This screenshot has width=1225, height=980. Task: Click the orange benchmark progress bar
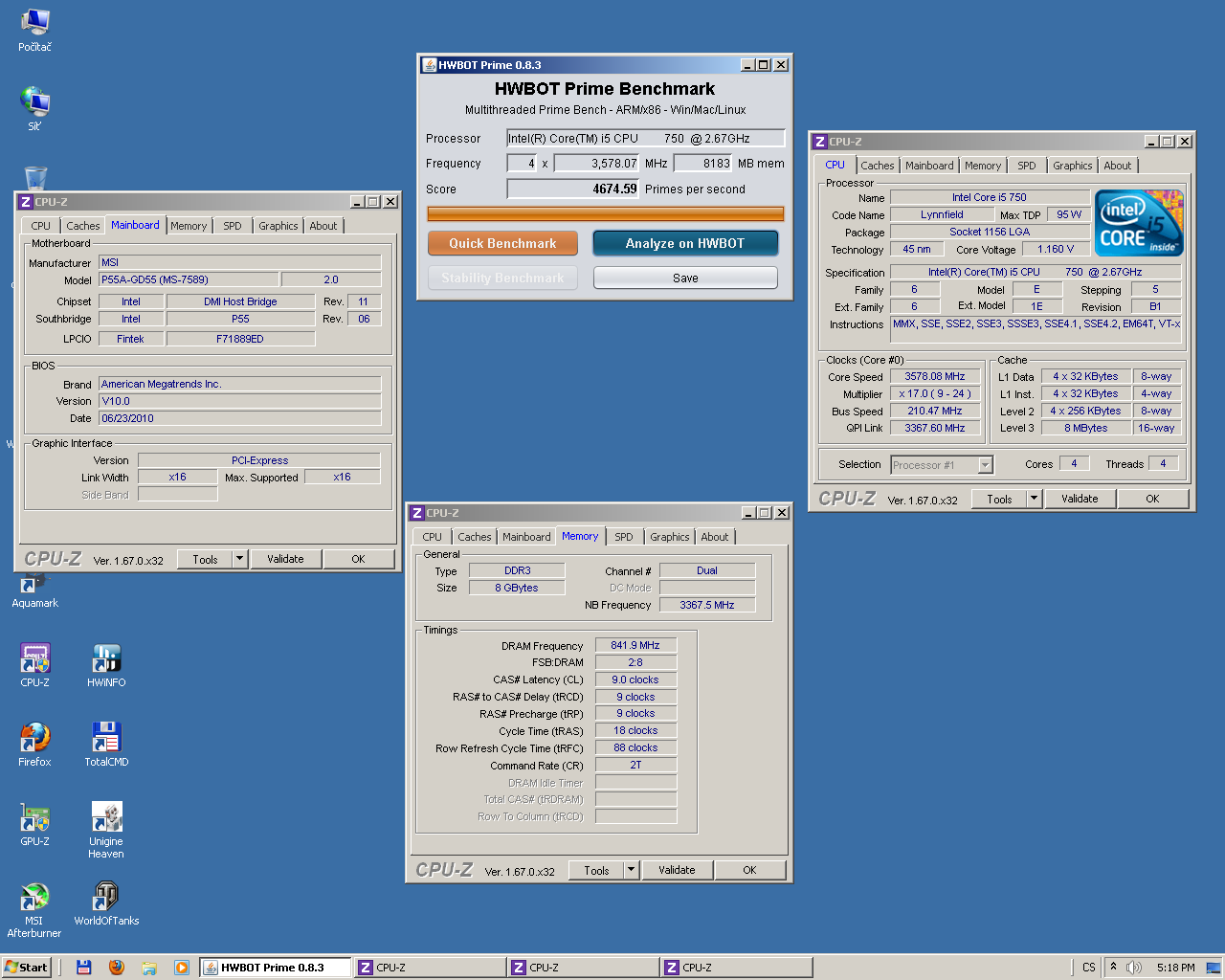tap(606, 213)
